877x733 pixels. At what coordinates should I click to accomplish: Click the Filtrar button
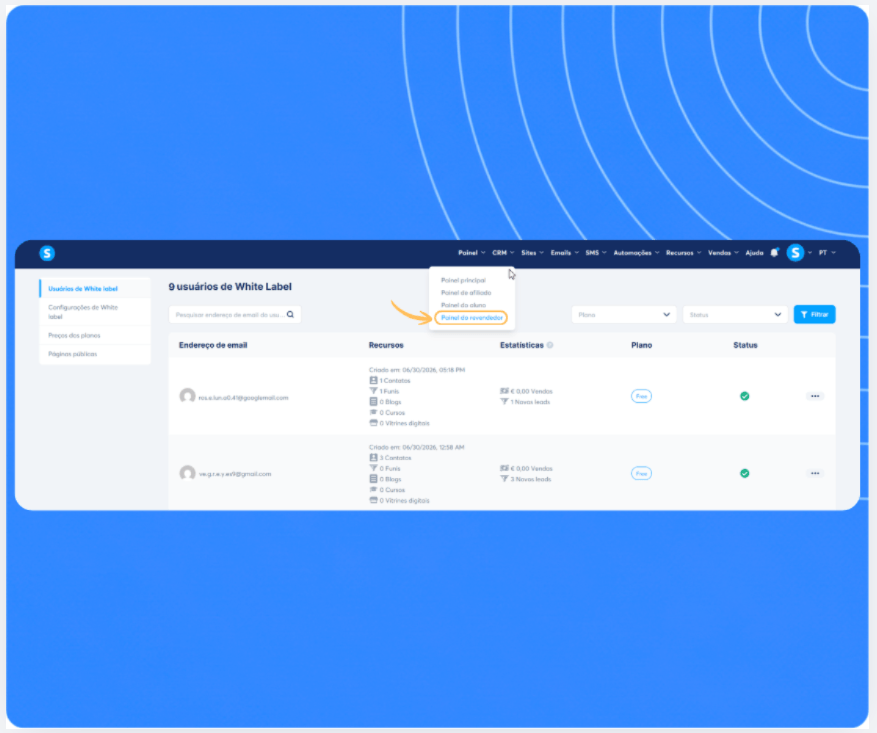(x=814, y=314)
